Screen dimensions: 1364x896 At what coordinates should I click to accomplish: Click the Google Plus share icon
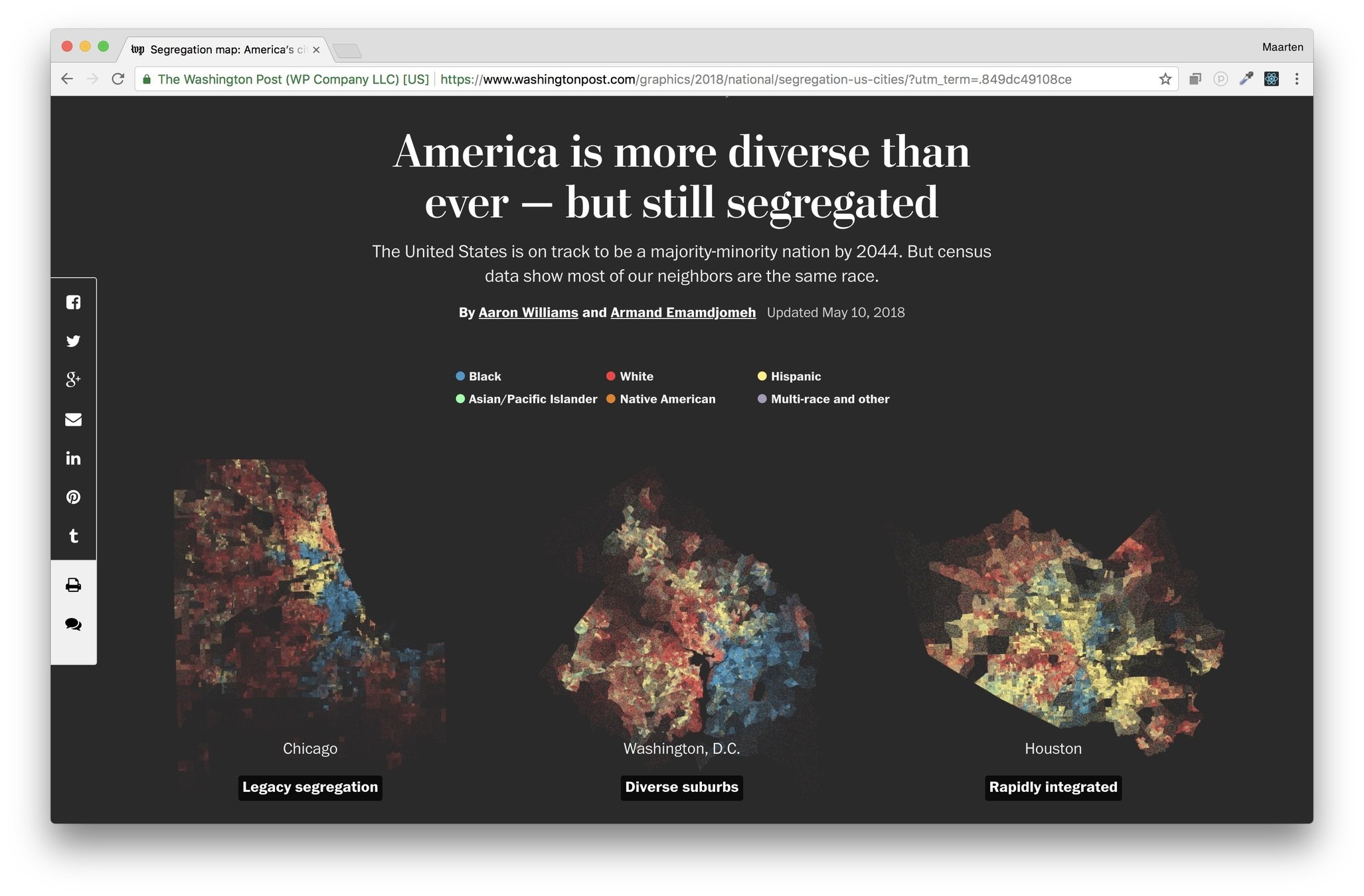pos(73,380)
